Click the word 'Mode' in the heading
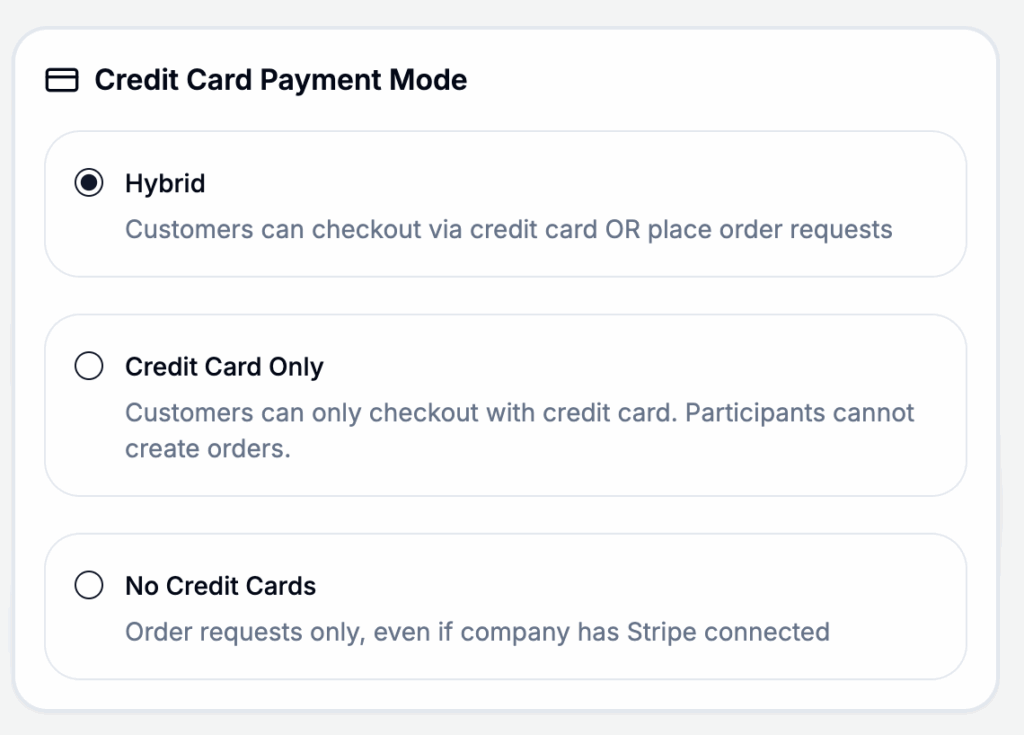Image resolution: width=1024 pixels, height=735 pixels. tap(430, 80)
